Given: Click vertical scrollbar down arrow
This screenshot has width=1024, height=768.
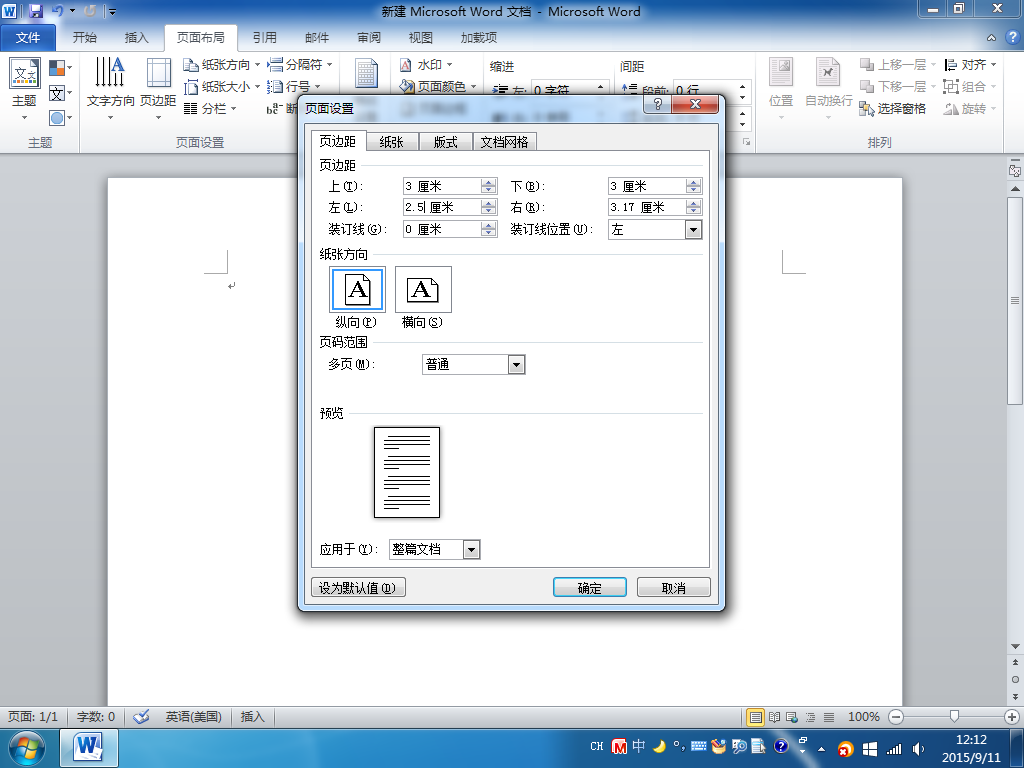Looking at the screenshot, I should point(1015,647).
